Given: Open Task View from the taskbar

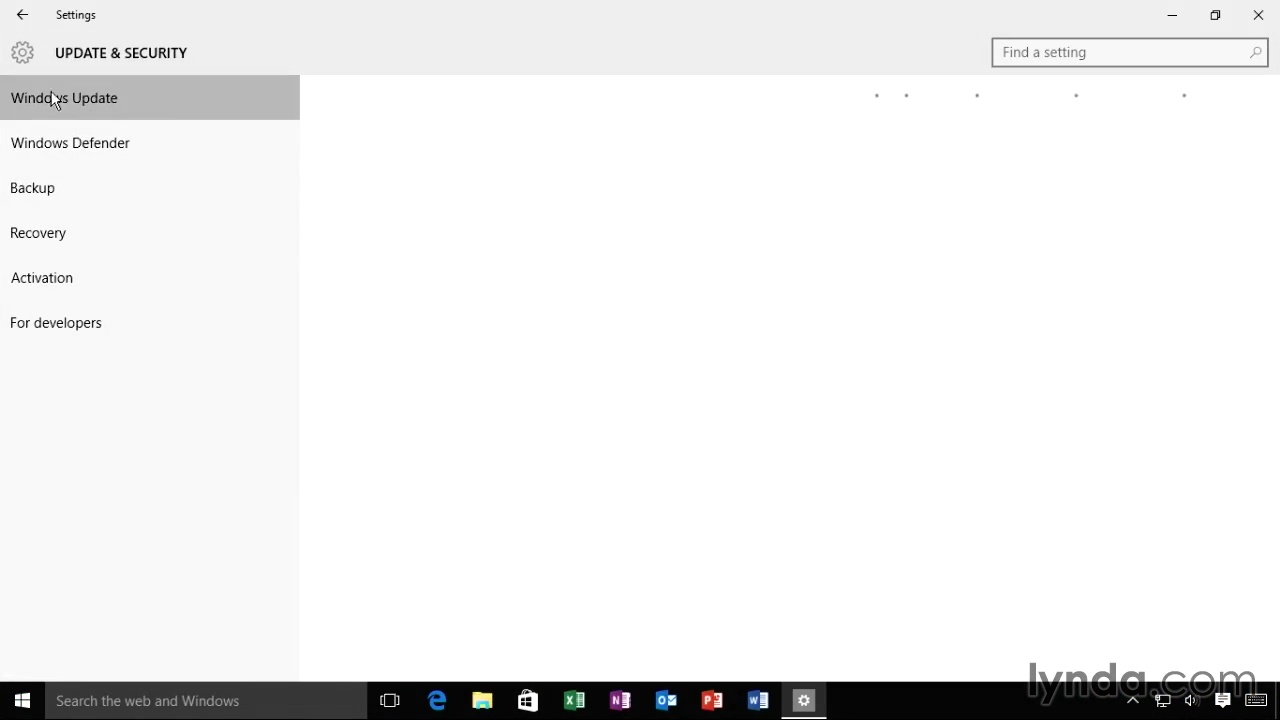Looking at the screenshot, I should [x=390, y=701].
